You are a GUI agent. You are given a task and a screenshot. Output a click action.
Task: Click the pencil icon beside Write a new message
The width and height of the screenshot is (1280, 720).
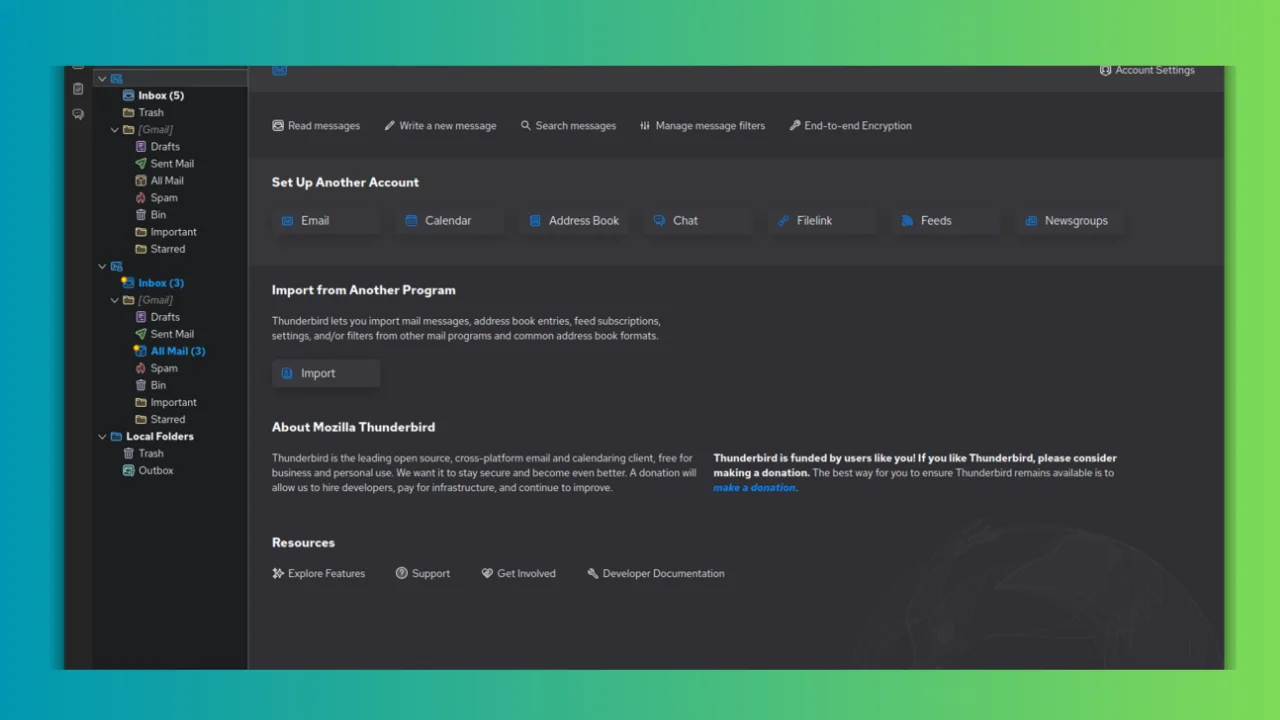(390, 126)
